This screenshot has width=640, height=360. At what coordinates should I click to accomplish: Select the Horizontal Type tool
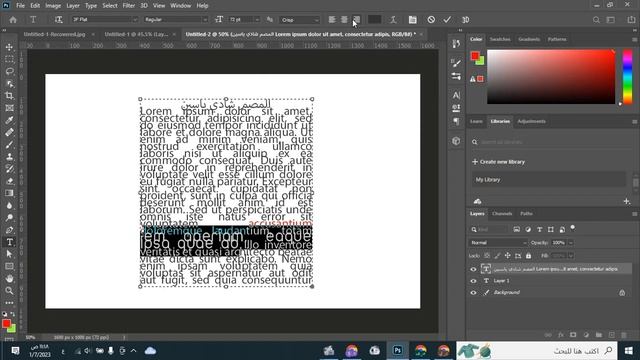pyautogui.click(x=9, y=242)
